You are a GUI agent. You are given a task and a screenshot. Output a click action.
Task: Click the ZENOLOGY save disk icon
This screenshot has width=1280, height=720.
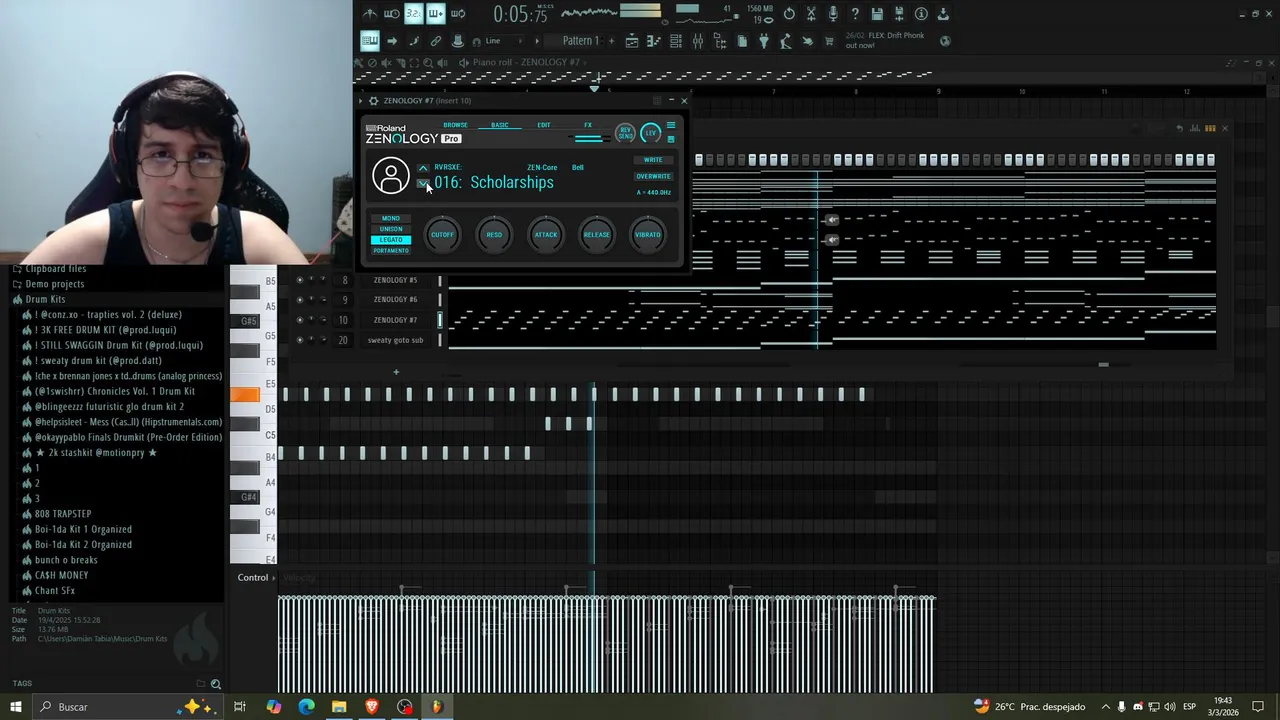671,139
